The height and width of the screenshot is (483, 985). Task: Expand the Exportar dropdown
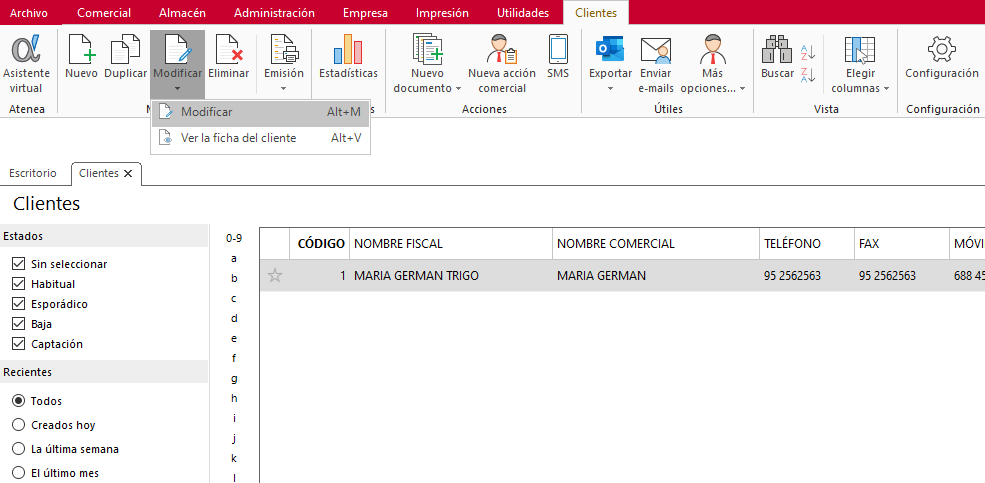610,88
